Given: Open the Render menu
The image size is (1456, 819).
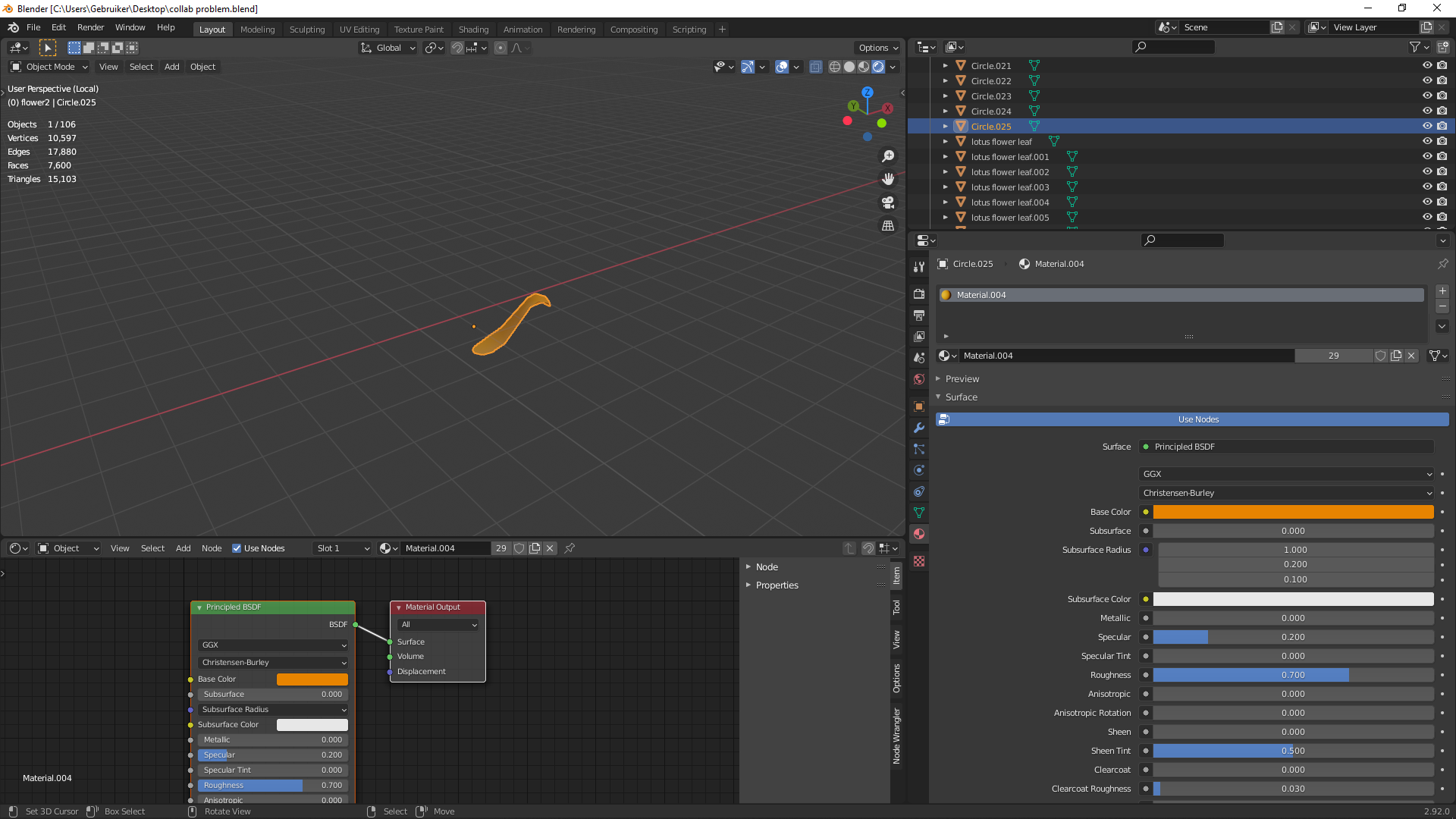Looking at the screenshot, I should 90,27.
